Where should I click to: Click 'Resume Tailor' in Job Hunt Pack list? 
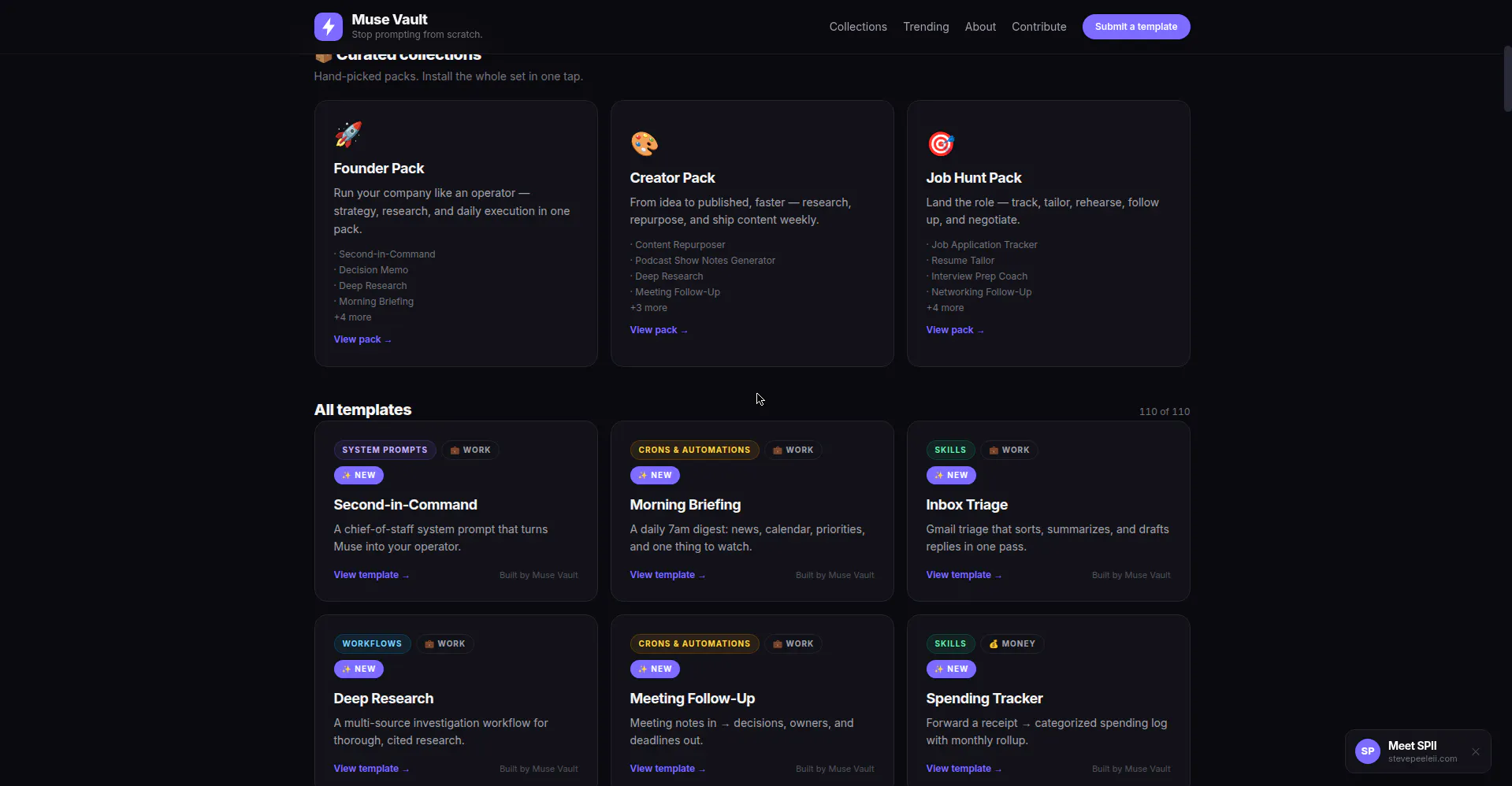pyautogui.click(x=962, y=261)
